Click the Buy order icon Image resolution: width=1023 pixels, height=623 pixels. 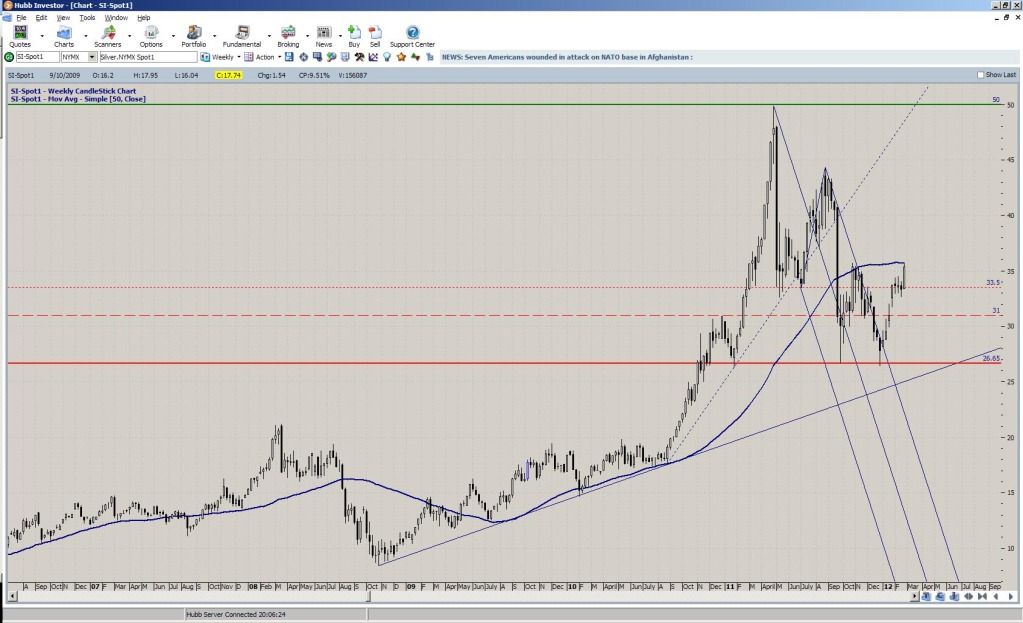(354, 35)
